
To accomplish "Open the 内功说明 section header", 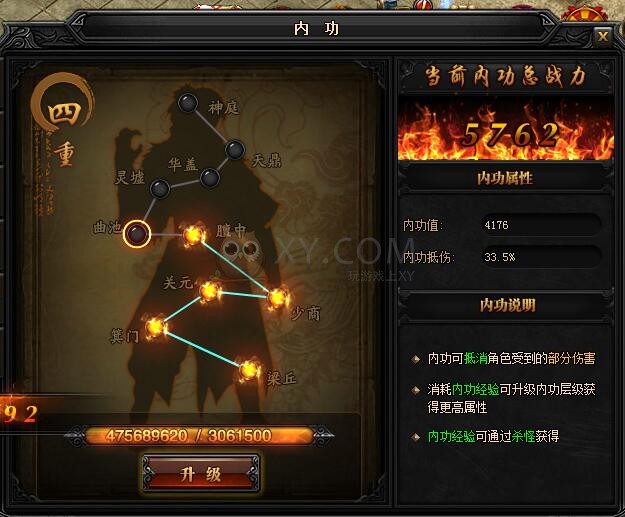I will click(507, 305).
